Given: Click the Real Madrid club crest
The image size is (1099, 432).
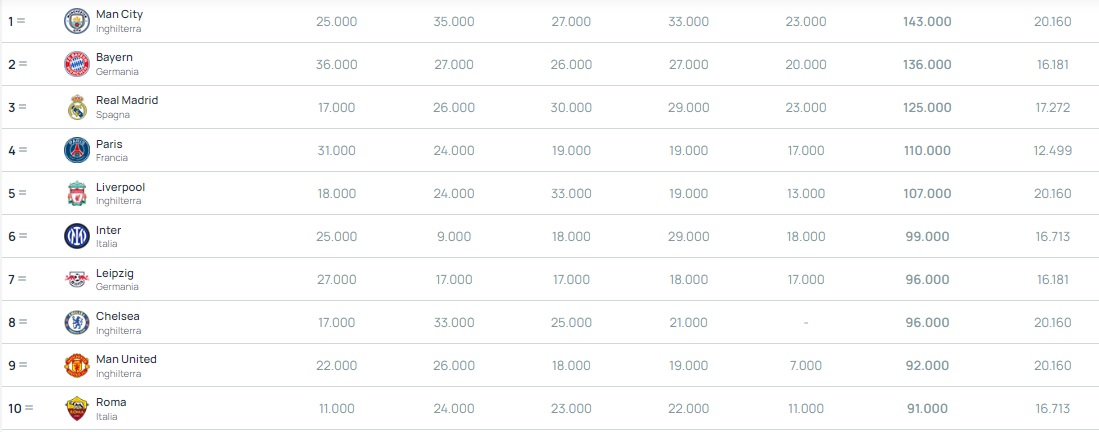Looking at the screenshot, I should click(x=77, y=107).
